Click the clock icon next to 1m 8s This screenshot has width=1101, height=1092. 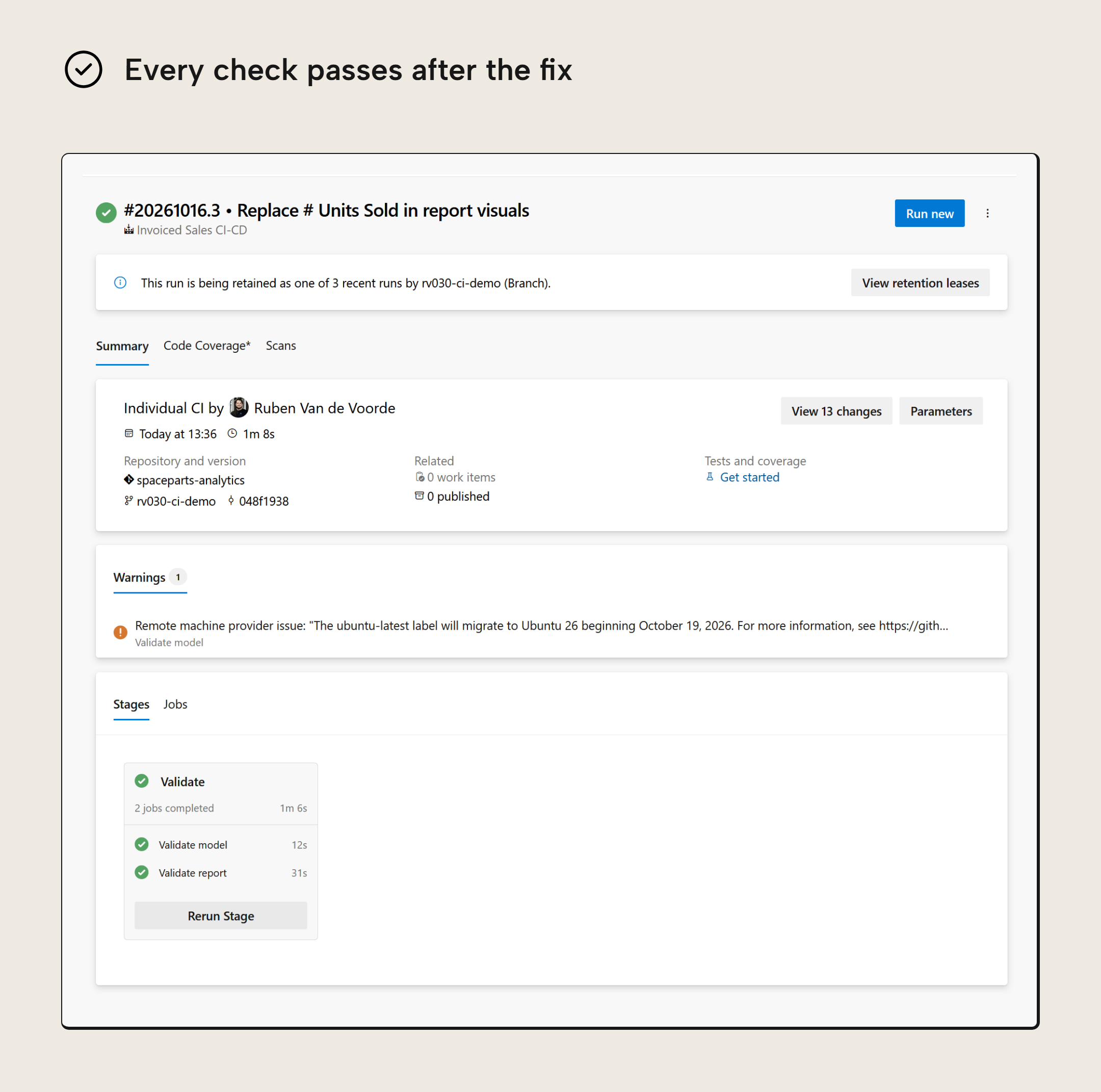pyautogui.click(x=232, y=434)
